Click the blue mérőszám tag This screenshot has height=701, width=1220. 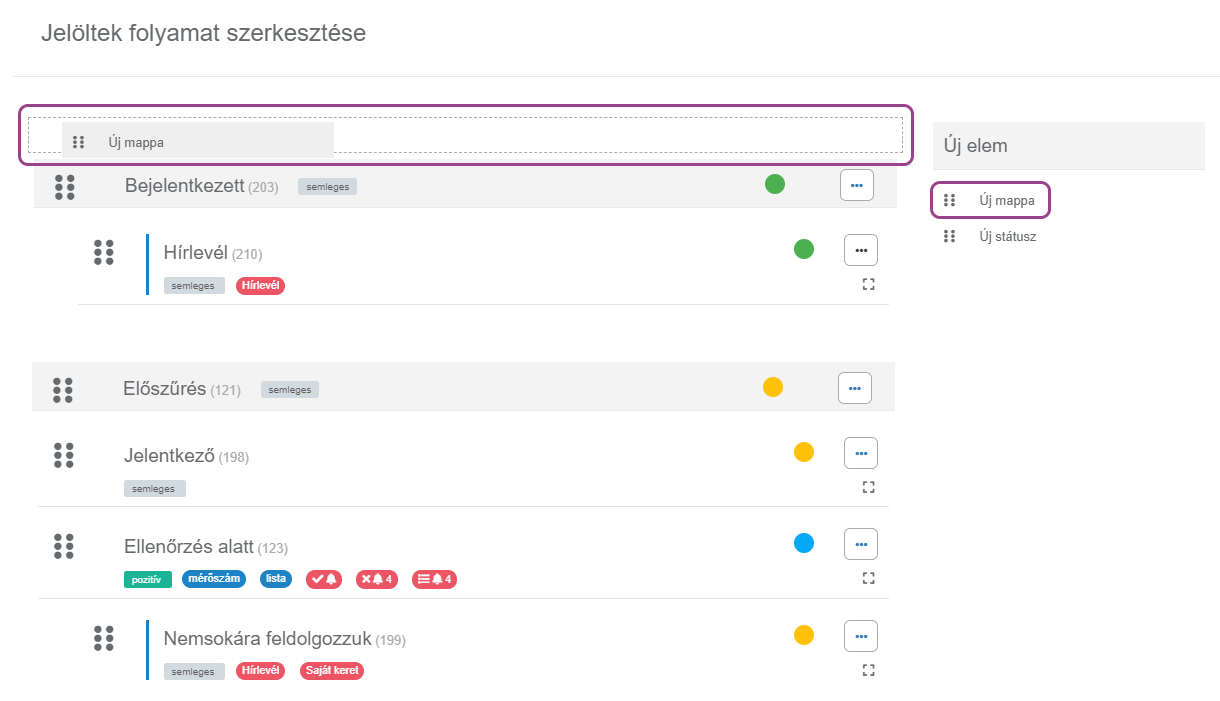click(214, 579)
